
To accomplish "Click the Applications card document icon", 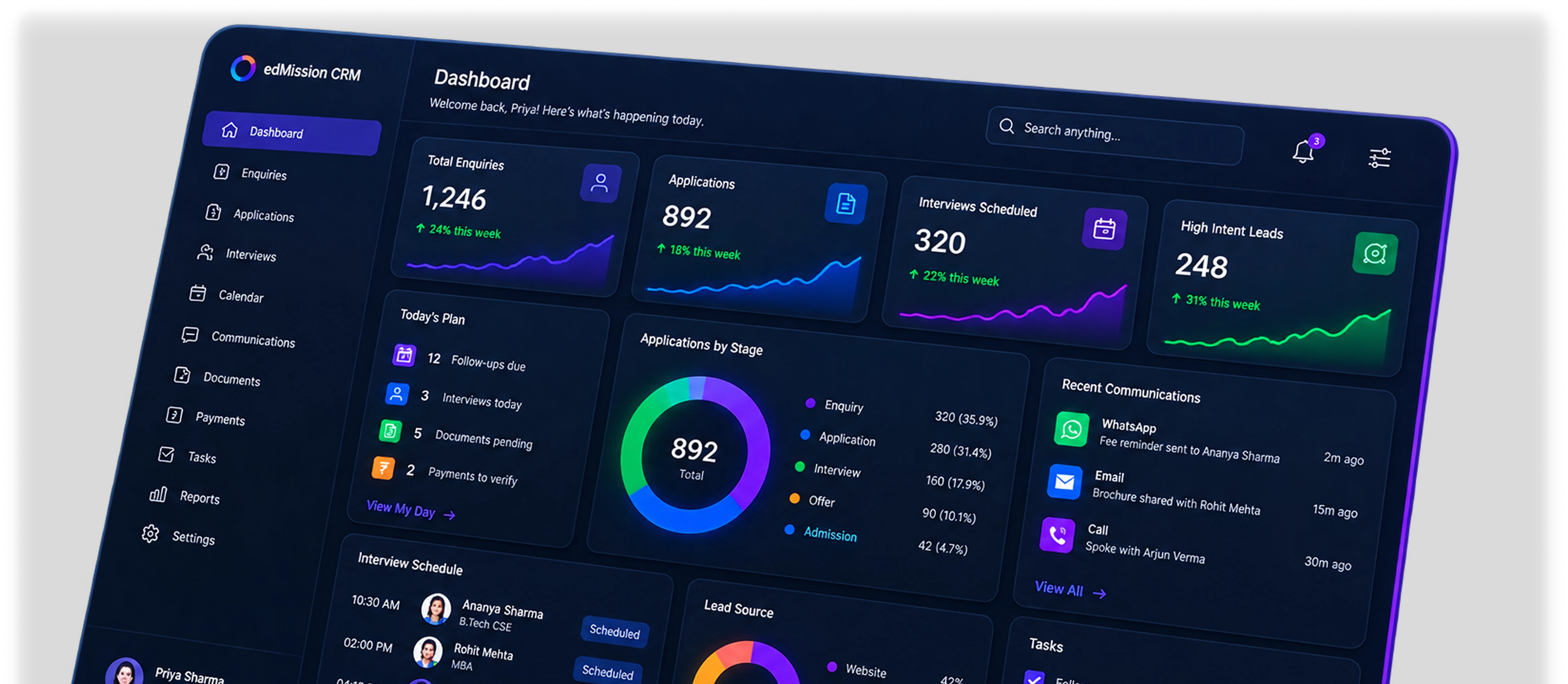I will [x=846, y=203].
